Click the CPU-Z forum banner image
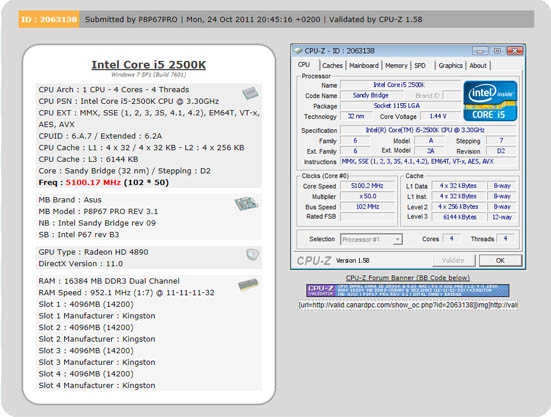551x417 pixels. point(407,291)
